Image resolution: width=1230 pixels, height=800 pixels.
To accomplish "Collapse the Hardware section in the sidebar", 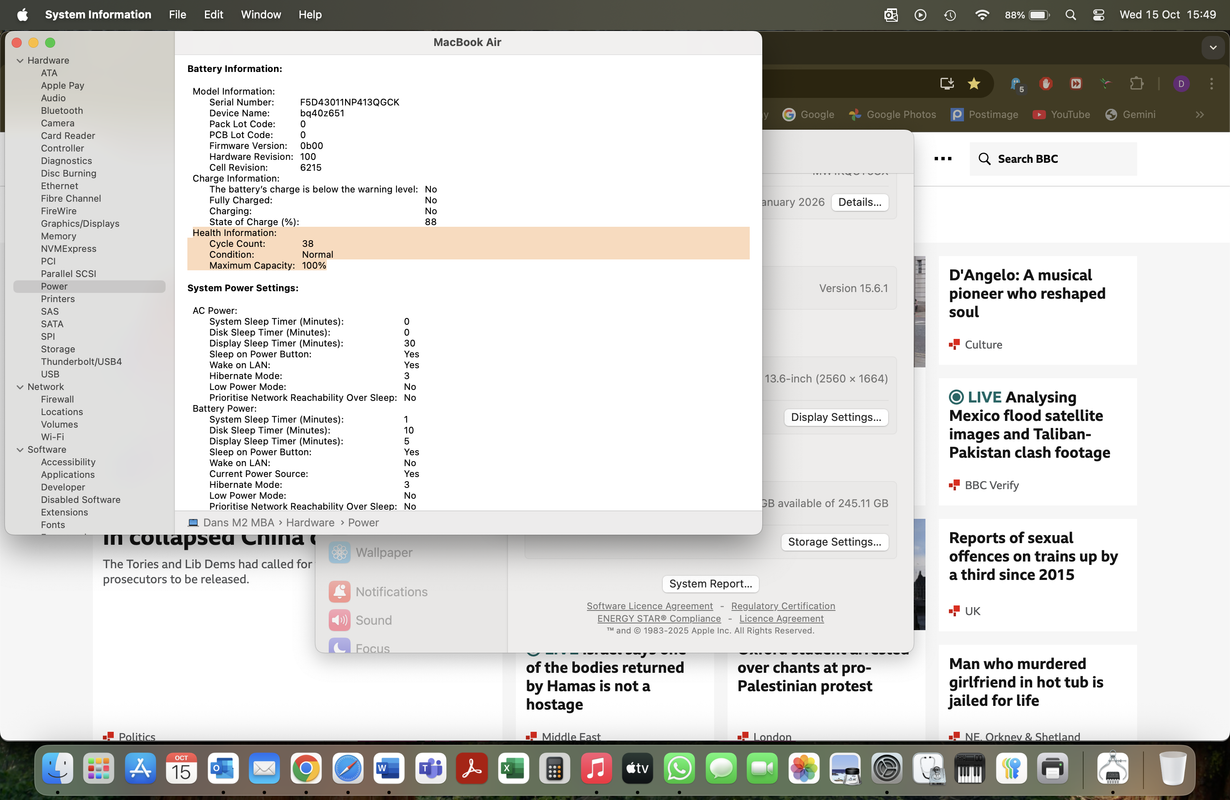I will [x=19, y=61].
